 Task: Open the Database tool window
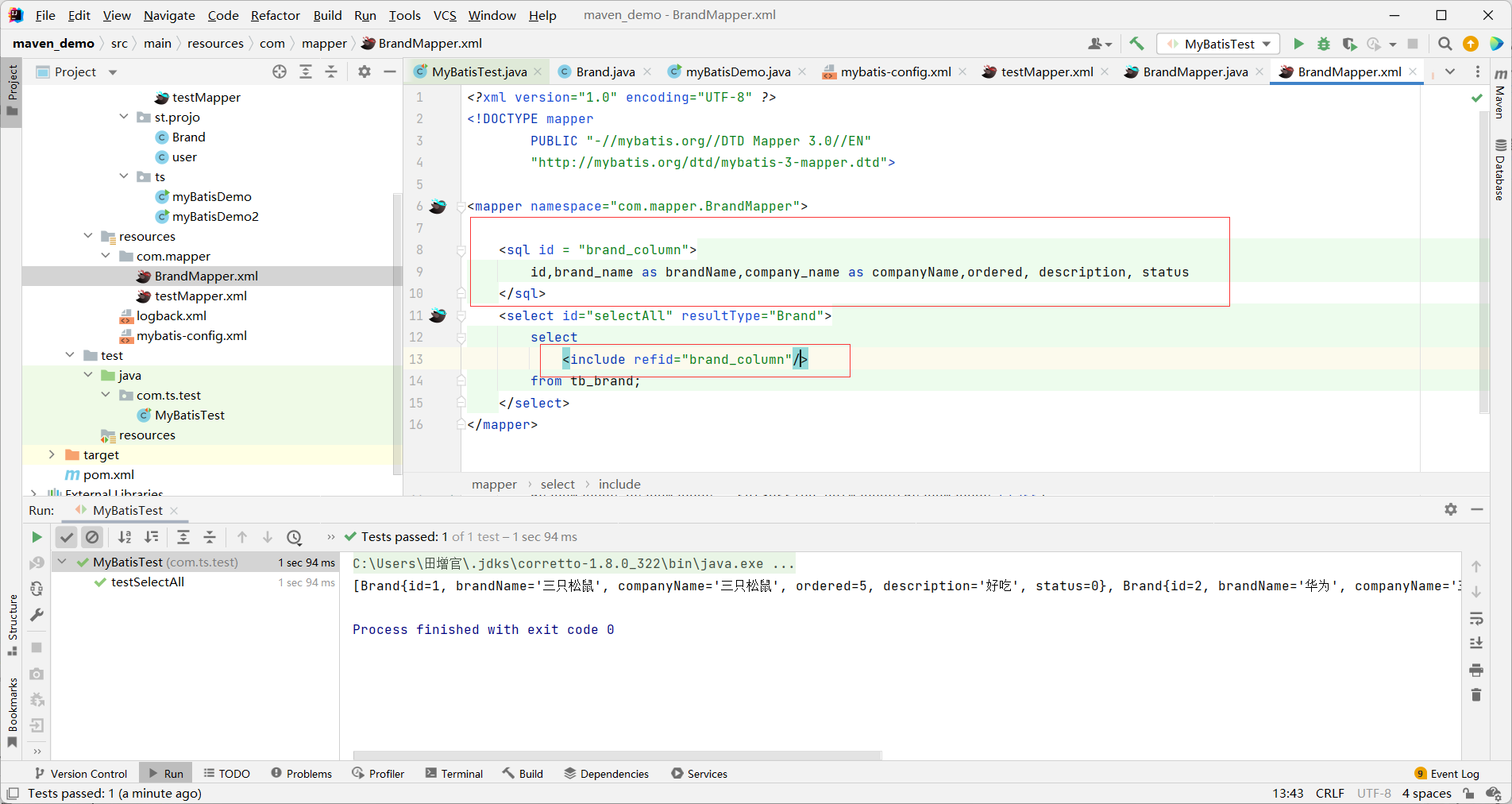[x=1500, y=170]
